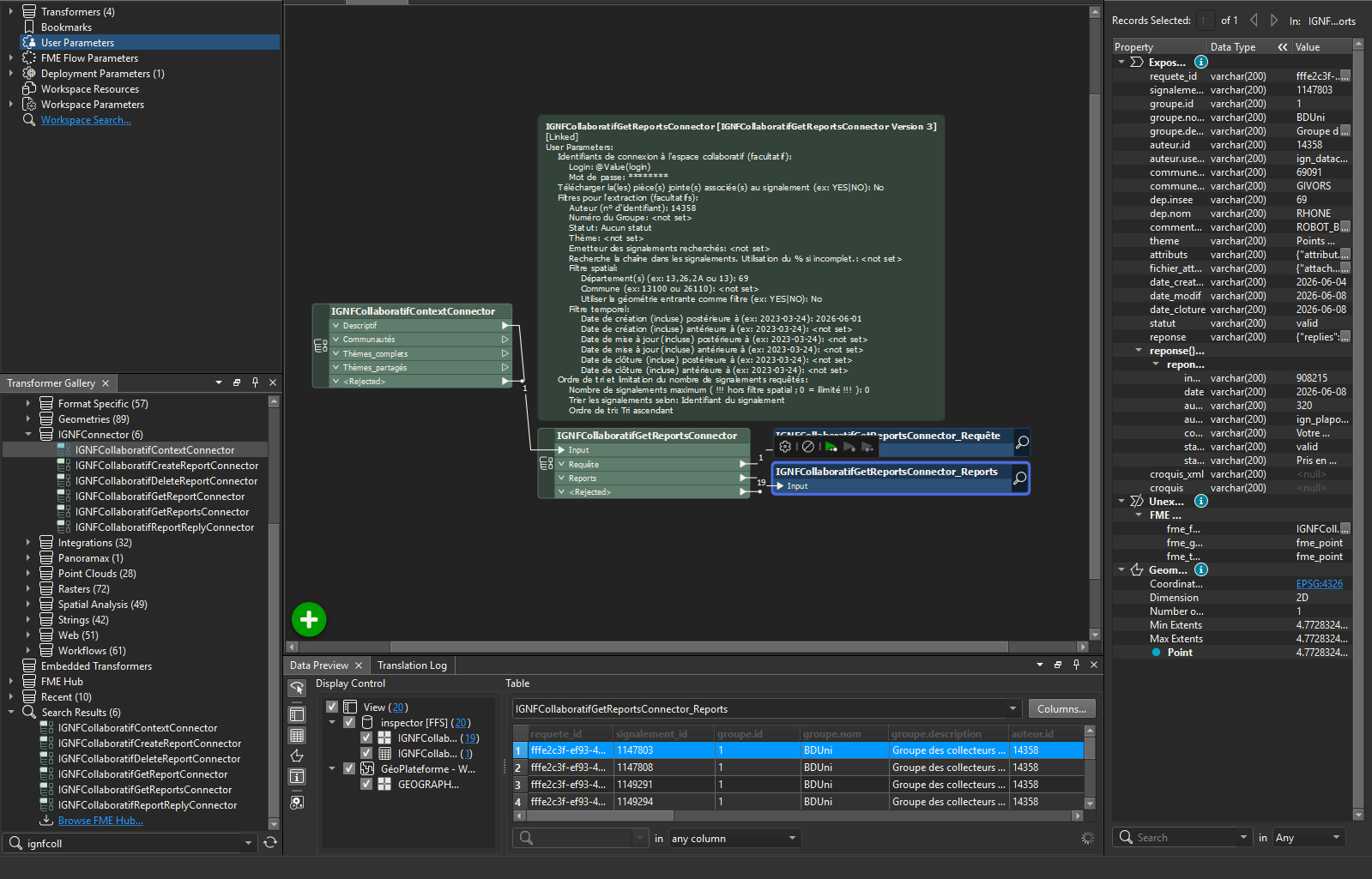Switch to Translation Log tab

click(412, 665)
